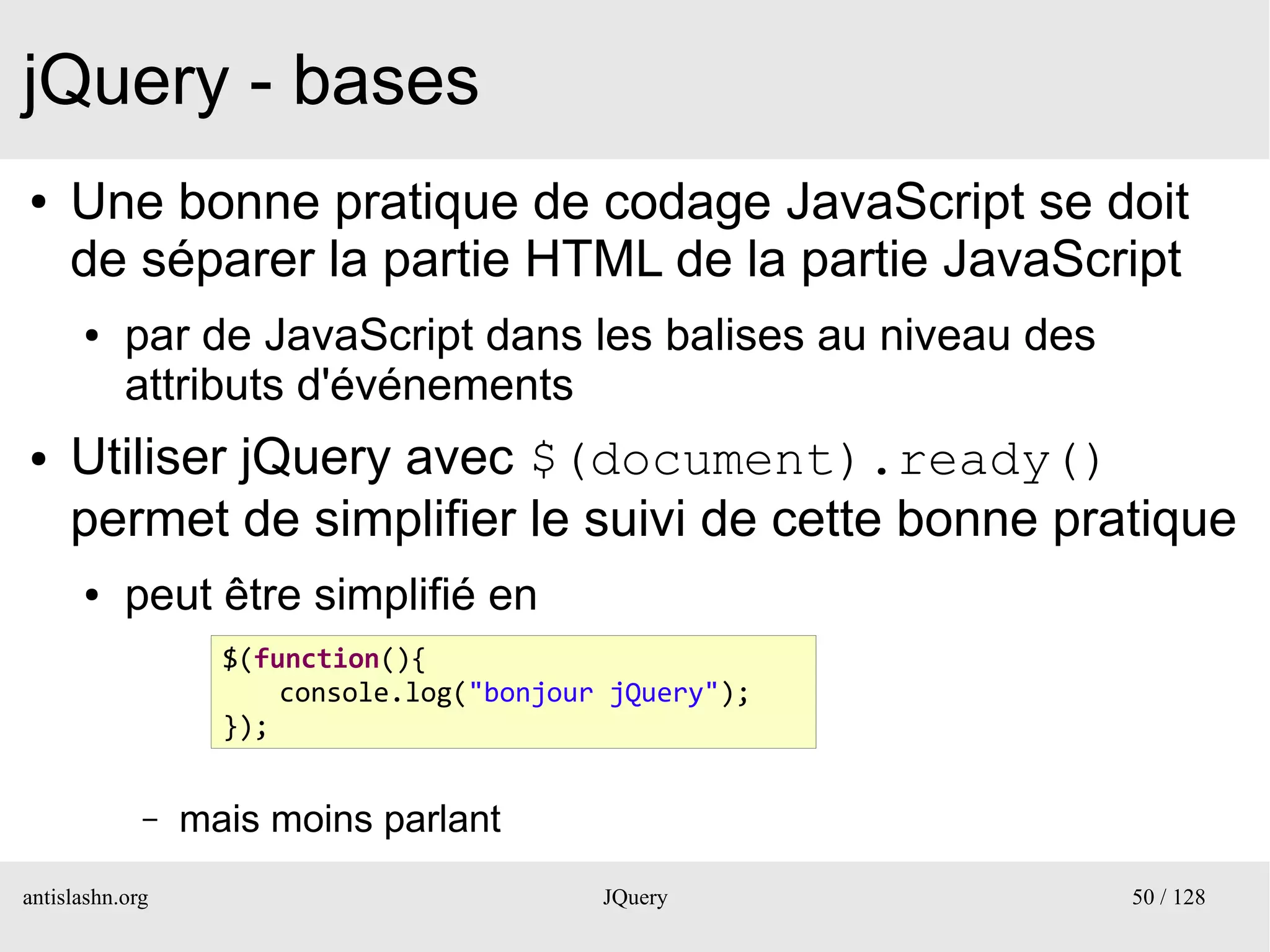1270x952 pixels.
Task: Click the line 'attributs d'événements'
Action: (x=349, y=385)
